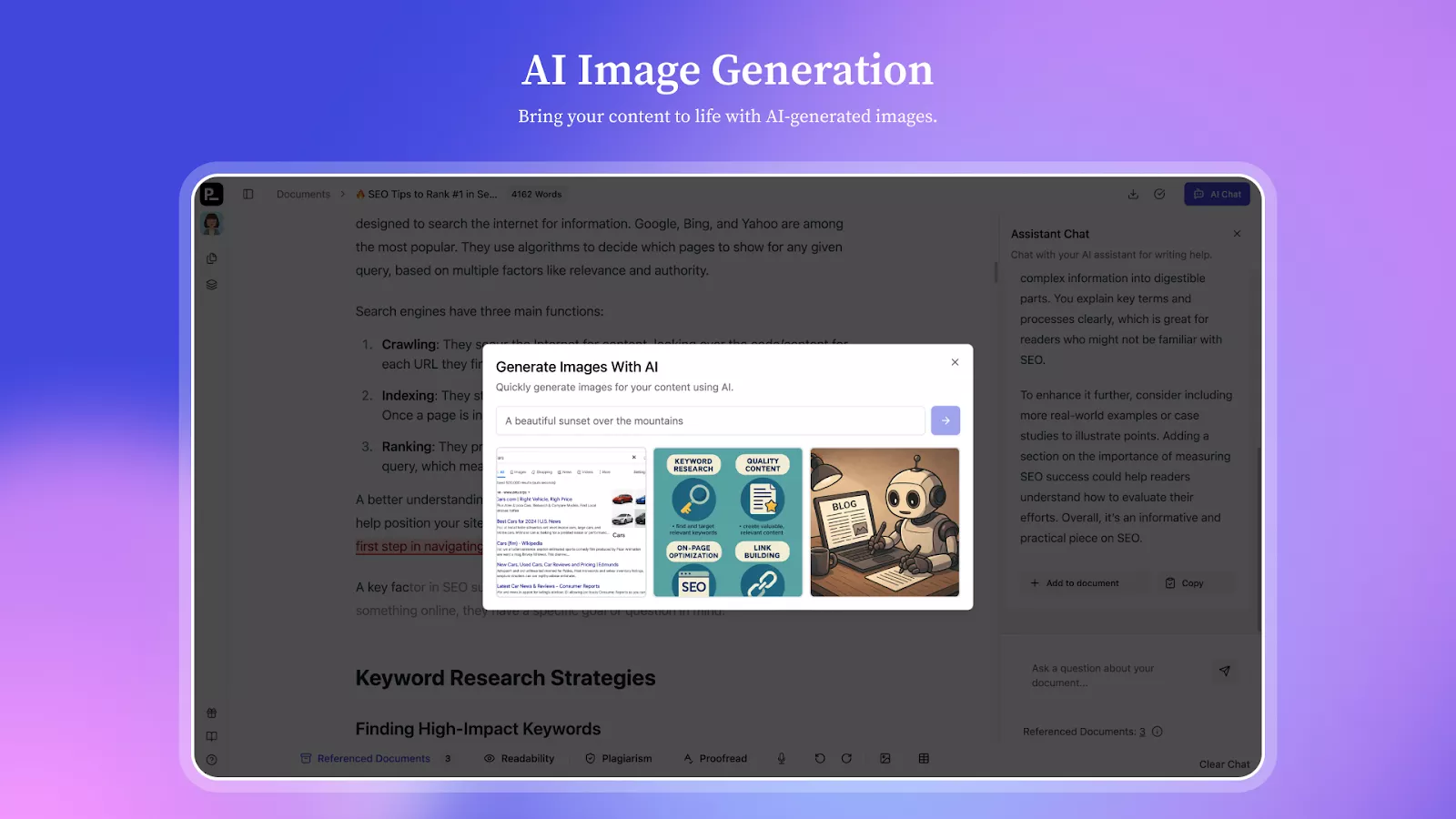Open Referenced Documents info in chat panel
Image resolution: width=1456 pixels, height=819 pixels.
point(1158,732)
